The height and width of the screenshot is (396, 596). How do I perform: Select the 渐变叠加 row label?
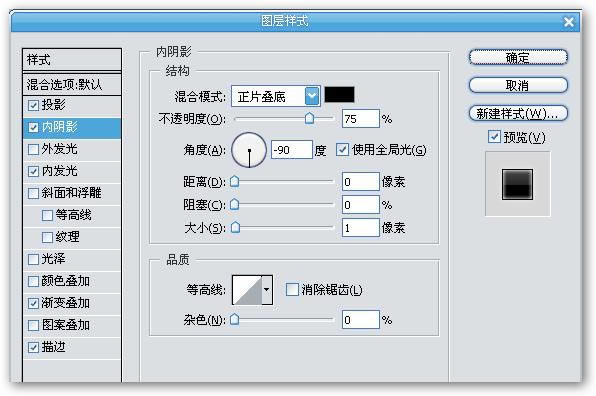[66, 303]
